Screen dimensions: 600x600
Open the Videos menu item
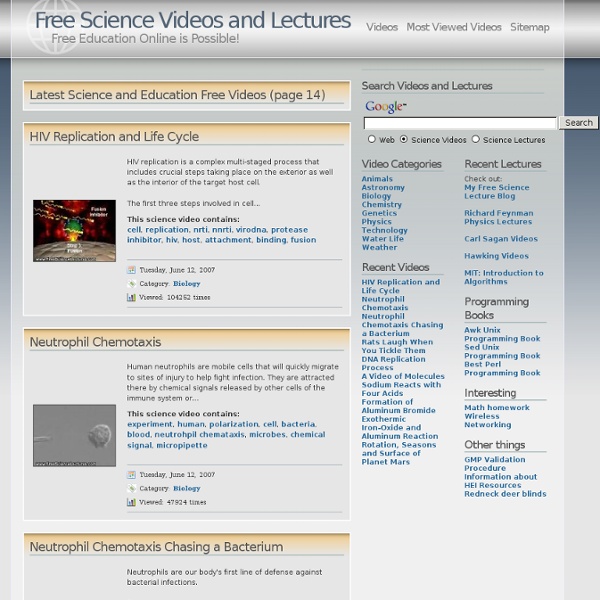pos(381,28)
